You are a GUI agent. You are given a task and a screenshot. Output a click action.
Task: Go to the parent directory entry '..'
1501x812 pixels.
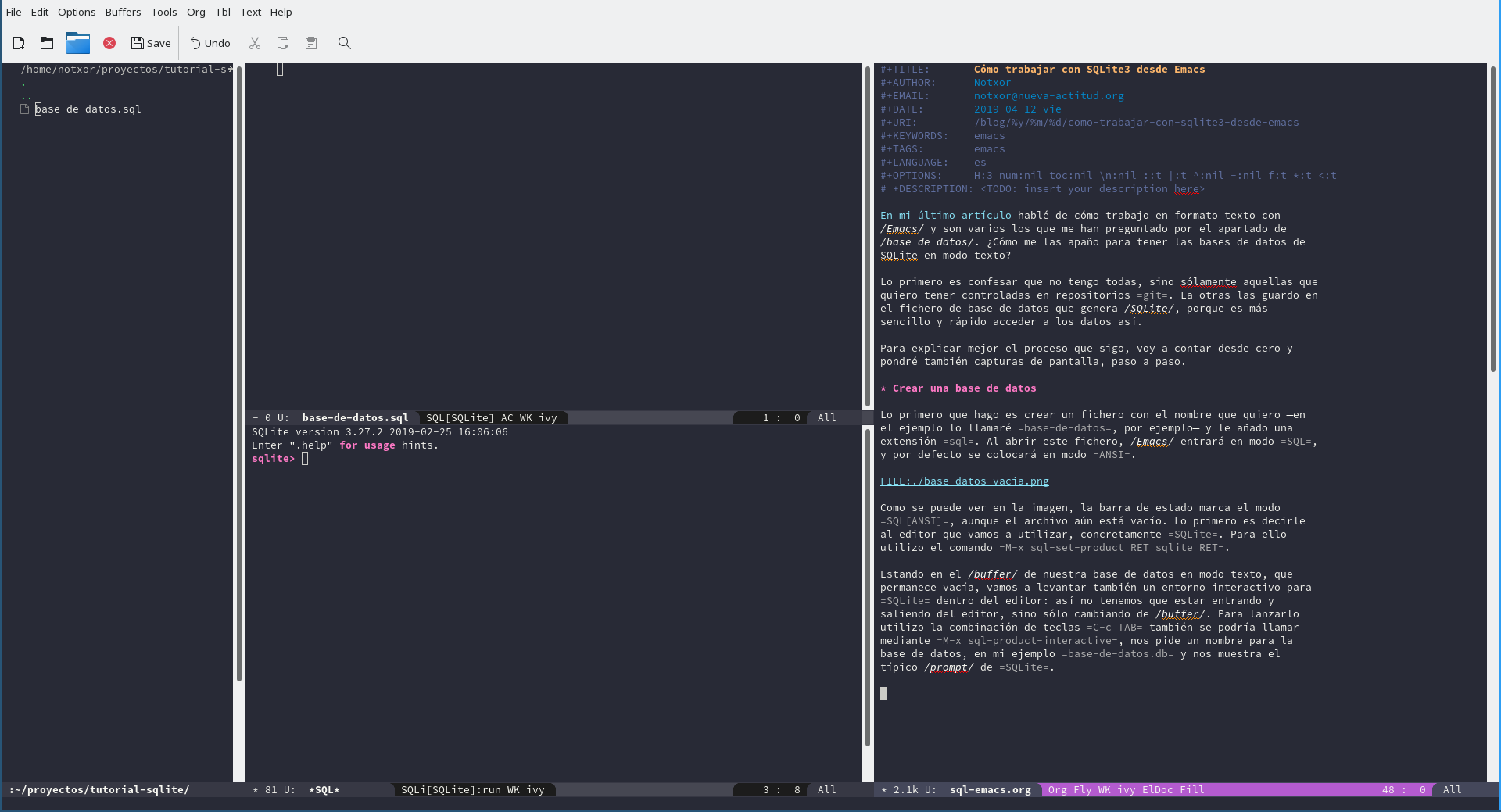[x=26, y=96]
